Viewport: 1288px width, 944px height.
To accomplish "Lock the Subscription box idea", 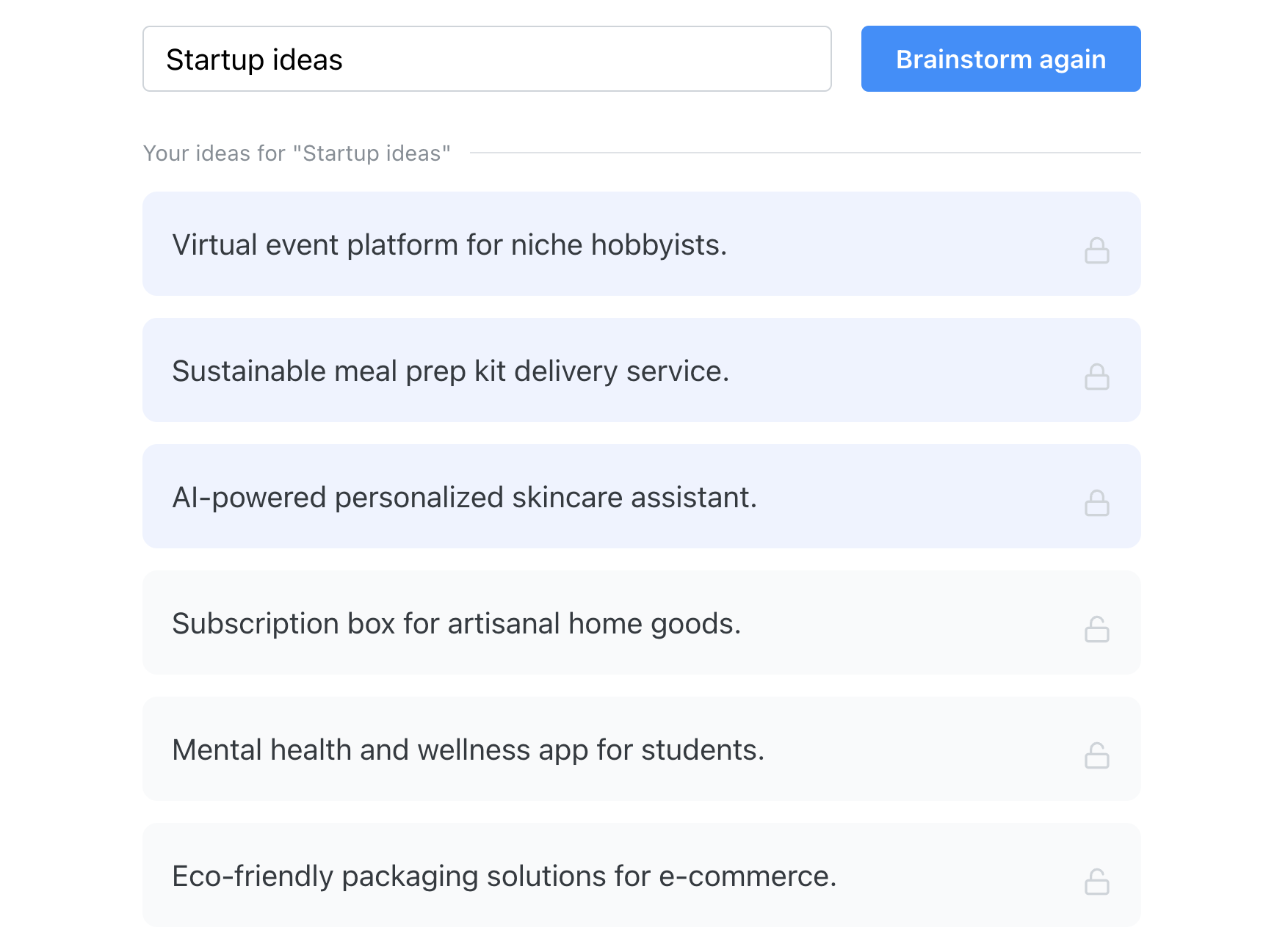I will [x=1096, y=629].
